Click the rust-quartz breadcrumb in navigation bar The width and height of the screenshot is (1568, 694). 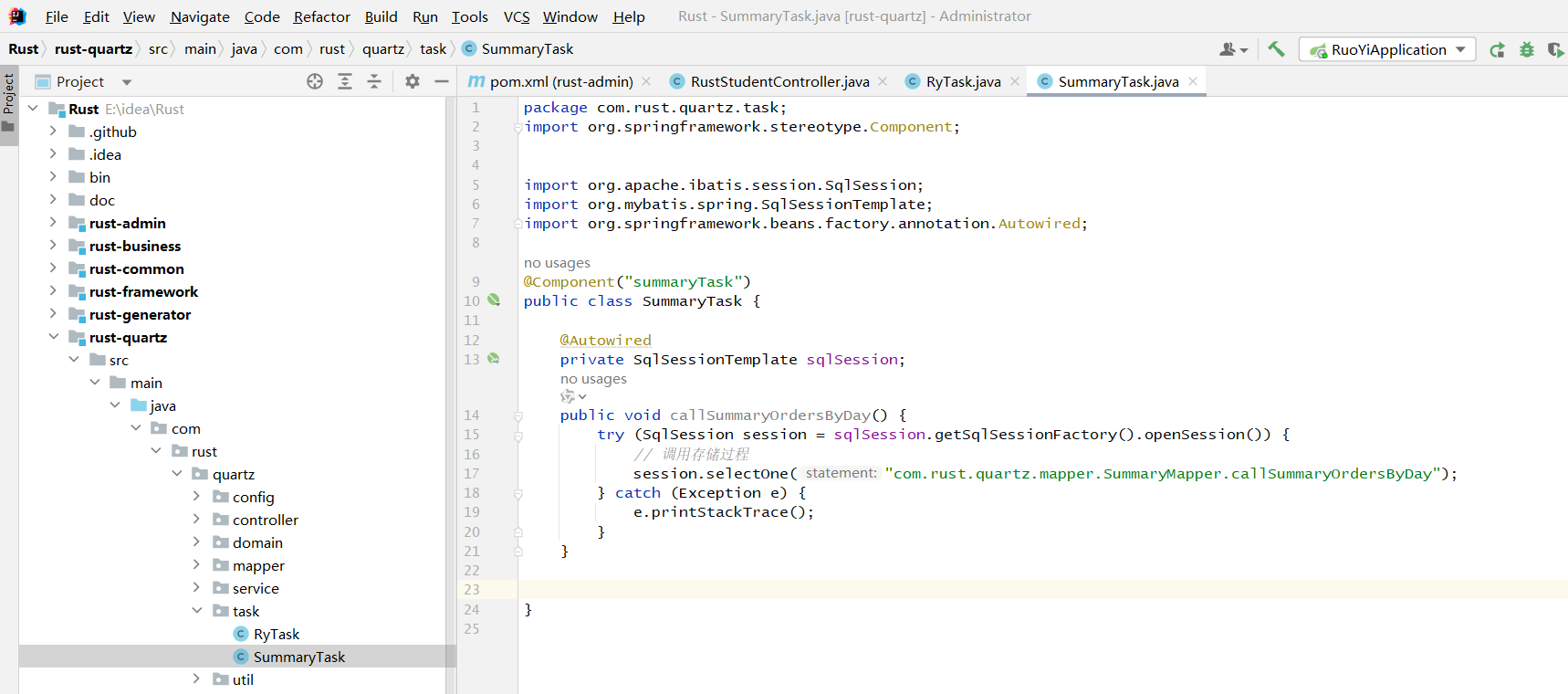[x=93, y=49]
